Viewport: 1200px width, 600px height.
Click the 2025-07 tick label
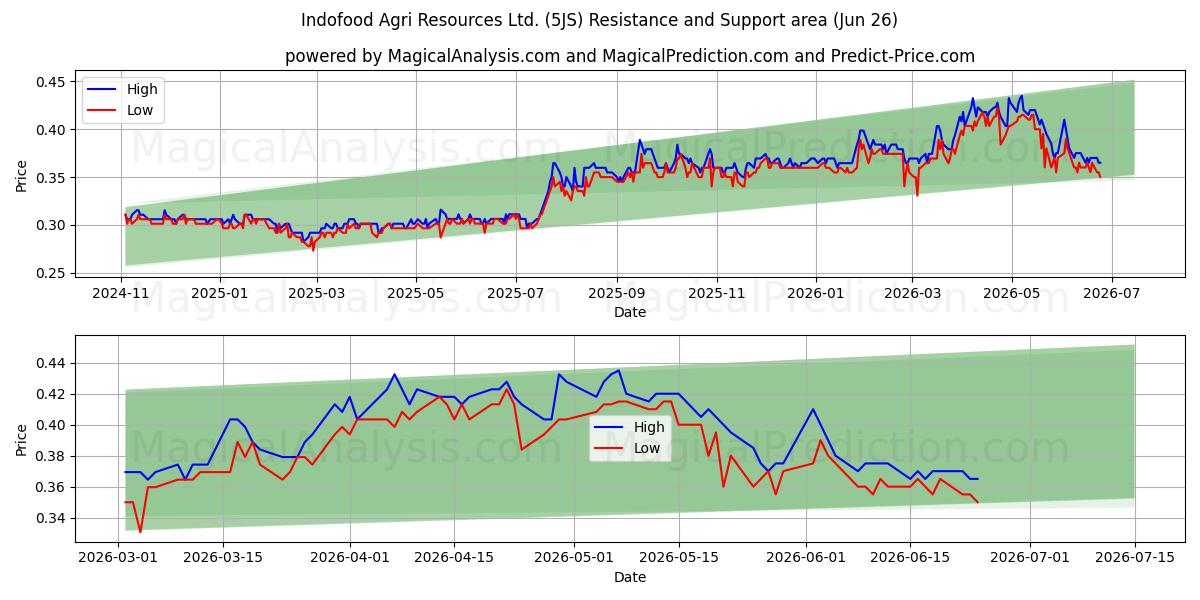(516, 293)
